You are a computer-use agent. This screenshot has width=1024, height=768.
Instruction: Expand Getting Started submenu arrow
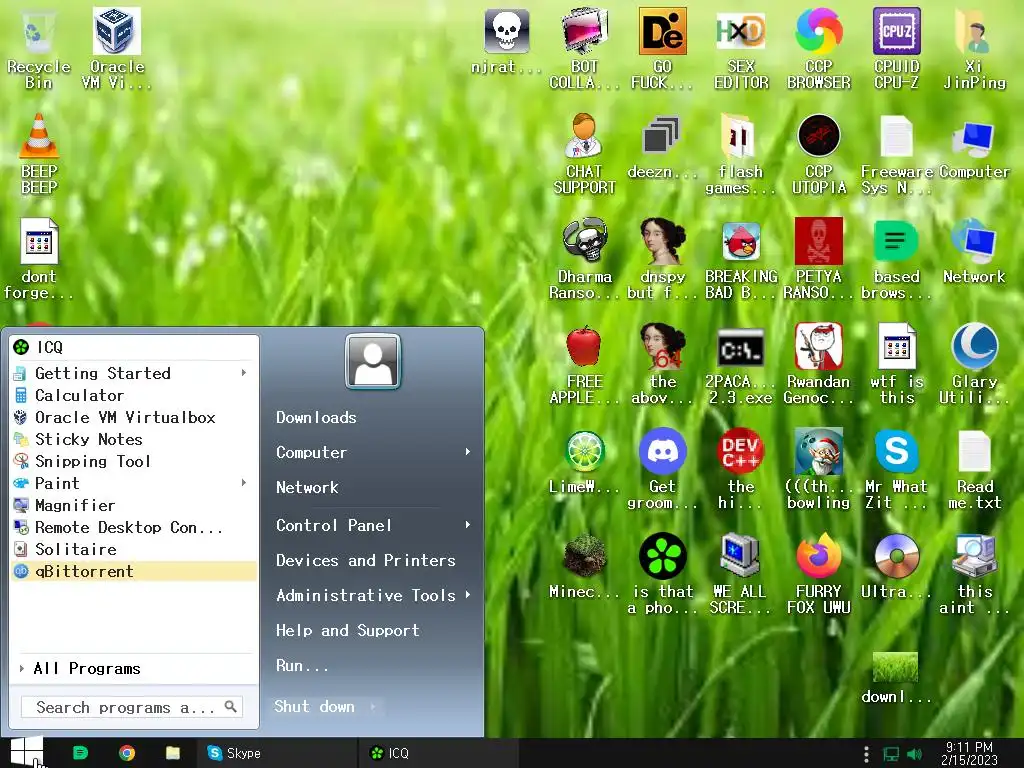(244, 372)
